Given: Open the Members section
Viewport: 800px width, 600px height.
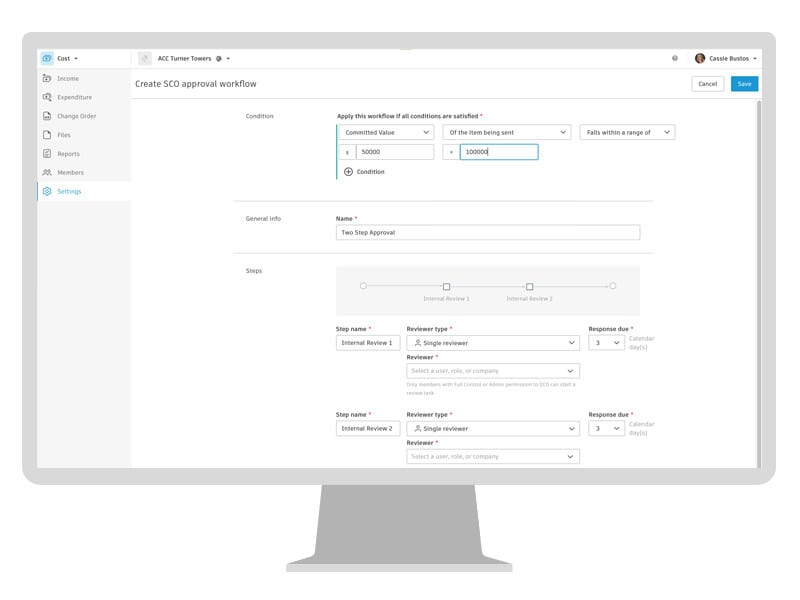Looking at the screenshot, I should pos(70,173).
